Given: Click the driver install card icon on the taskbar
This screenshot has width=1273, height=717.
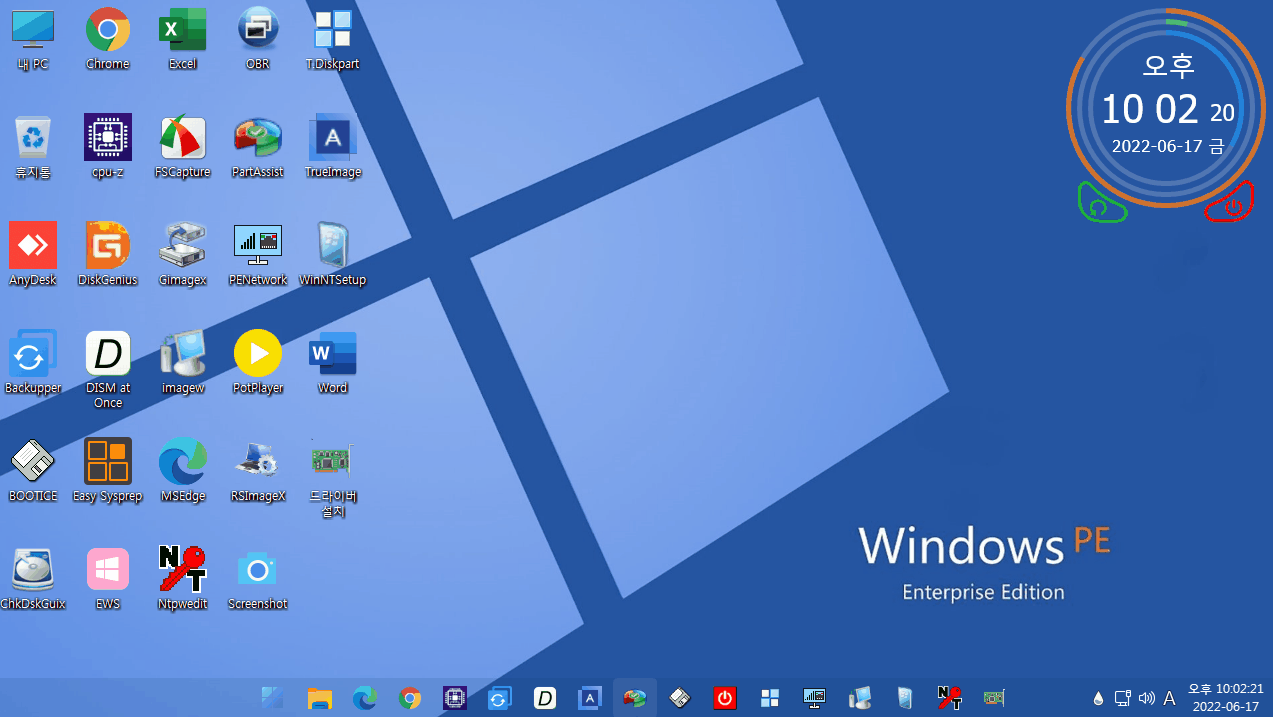Looking at the screenshot, I should [x=994, y=698].
